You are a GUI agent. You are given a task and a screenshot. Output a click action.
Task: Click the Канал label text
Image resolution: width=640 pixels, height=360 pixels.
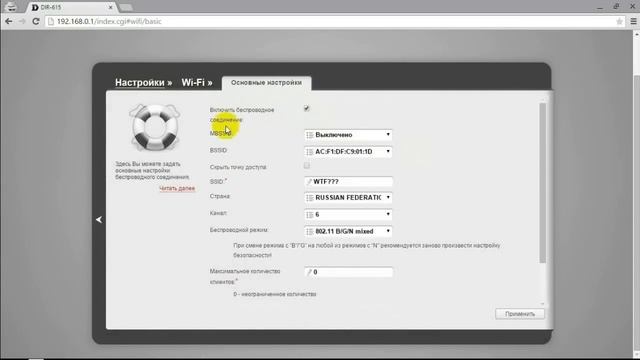[x=218, y=213]
